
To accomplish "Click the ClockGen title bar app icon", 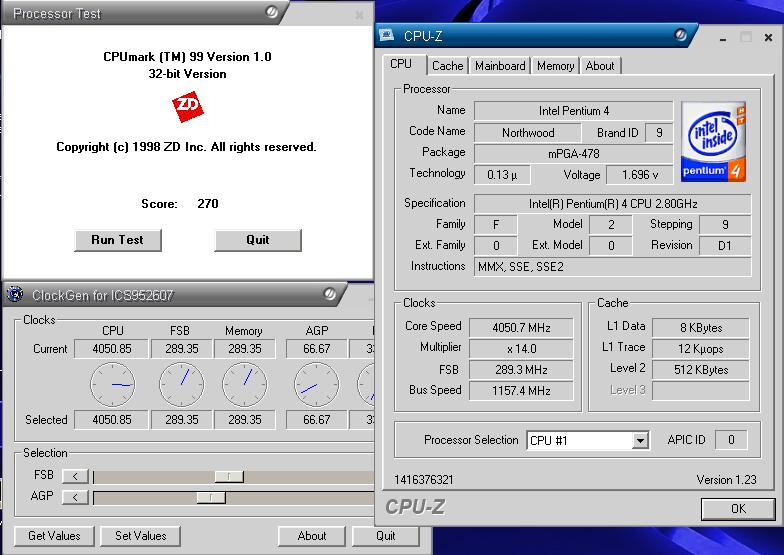I will 15,294.
